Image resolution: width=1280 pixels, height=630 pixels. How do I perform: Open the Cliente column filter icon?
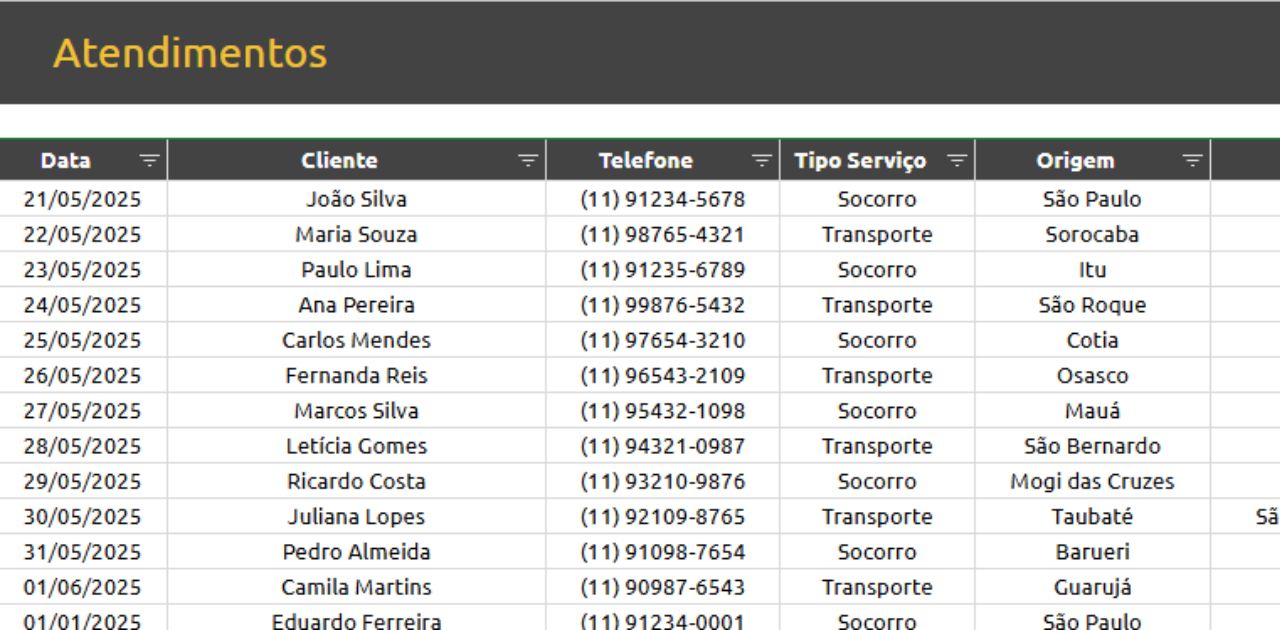[x=527, y=160]
